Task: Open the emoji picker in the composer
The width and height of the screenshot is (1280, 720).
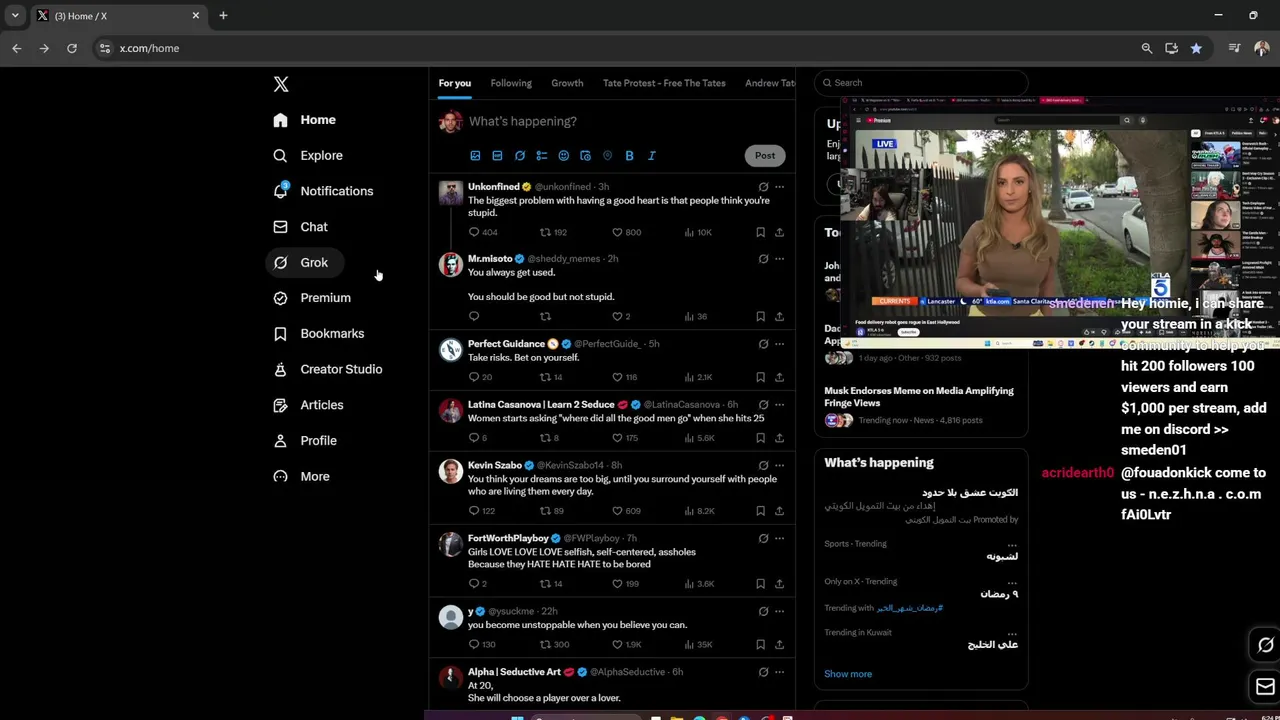Action: pos(563,156)
